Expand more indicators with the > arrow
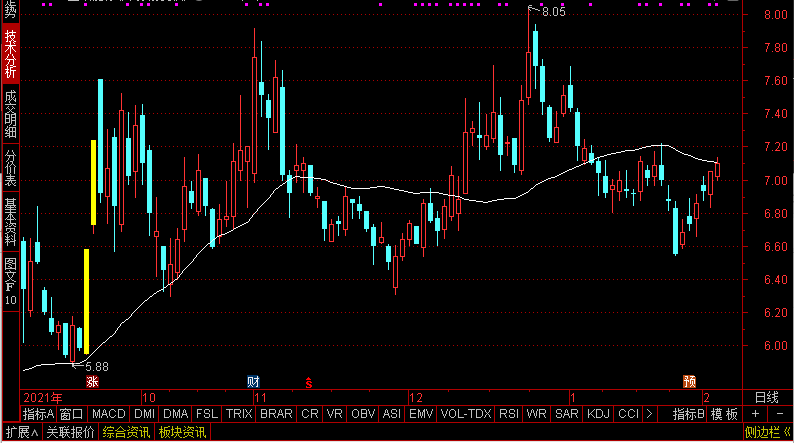The height and width of the screenshot is (443, 794). (650, 414)
